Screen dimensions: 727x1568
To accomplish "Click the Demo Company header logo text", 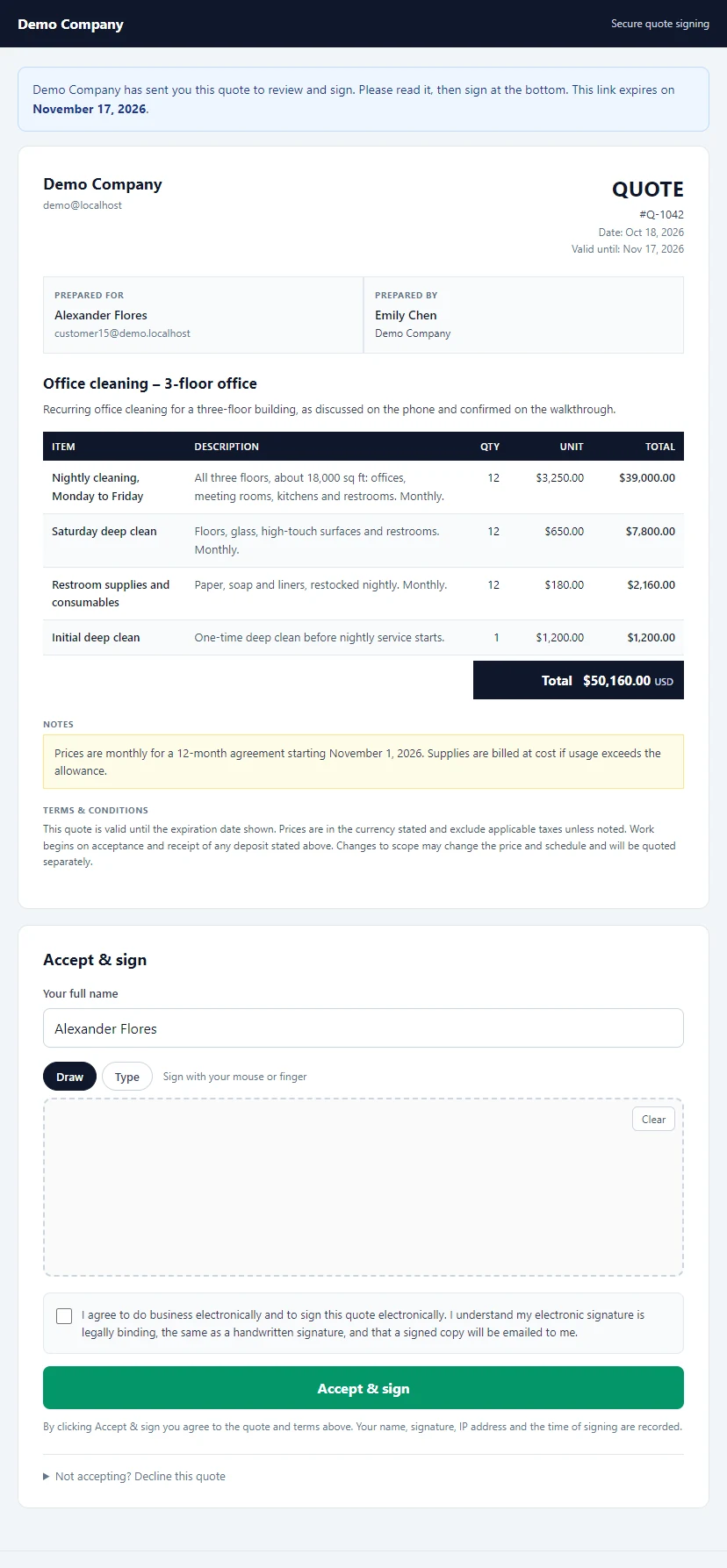I will point(70,24).
